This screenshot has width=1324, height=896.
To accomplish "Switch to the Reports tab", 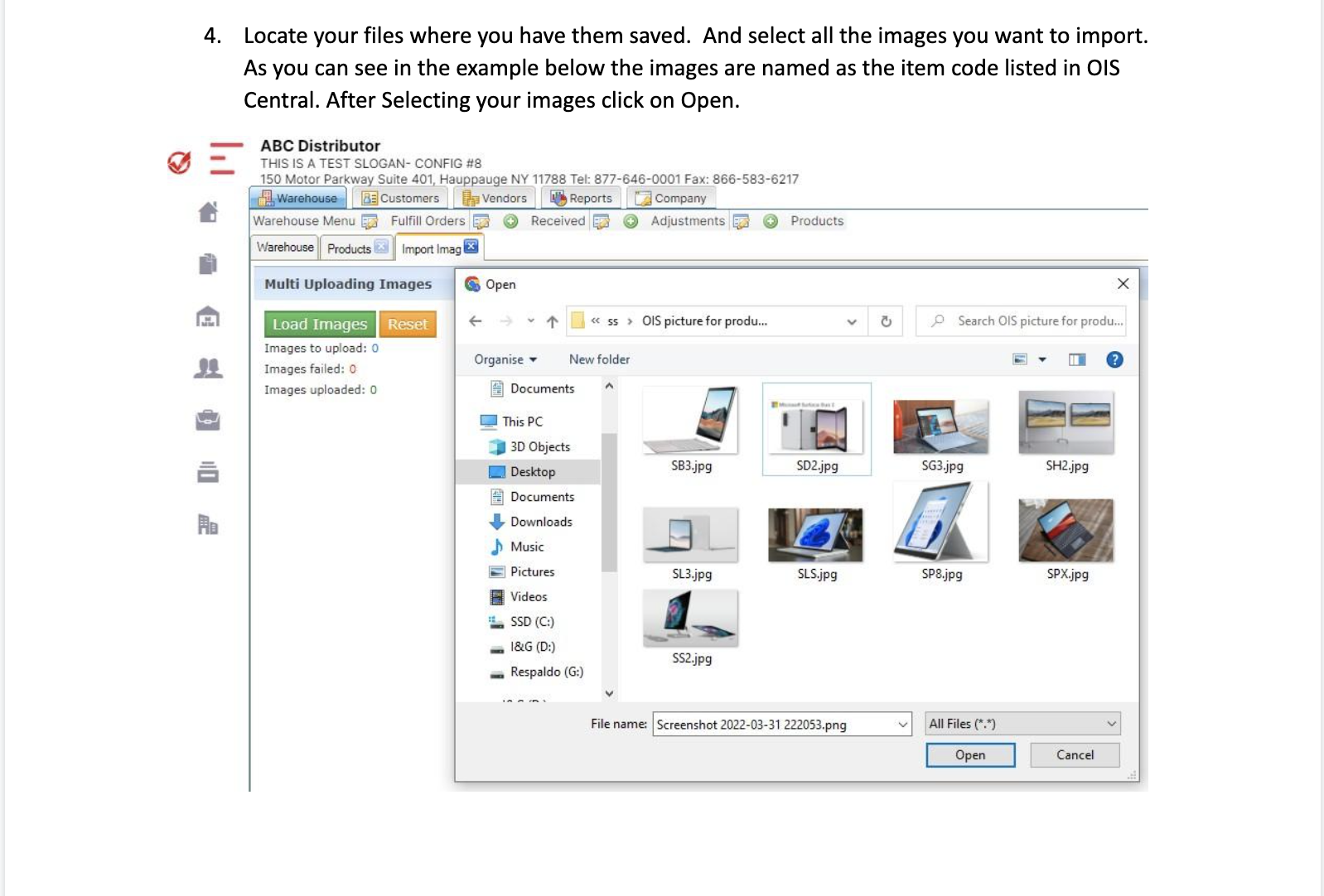I will 582,198.
